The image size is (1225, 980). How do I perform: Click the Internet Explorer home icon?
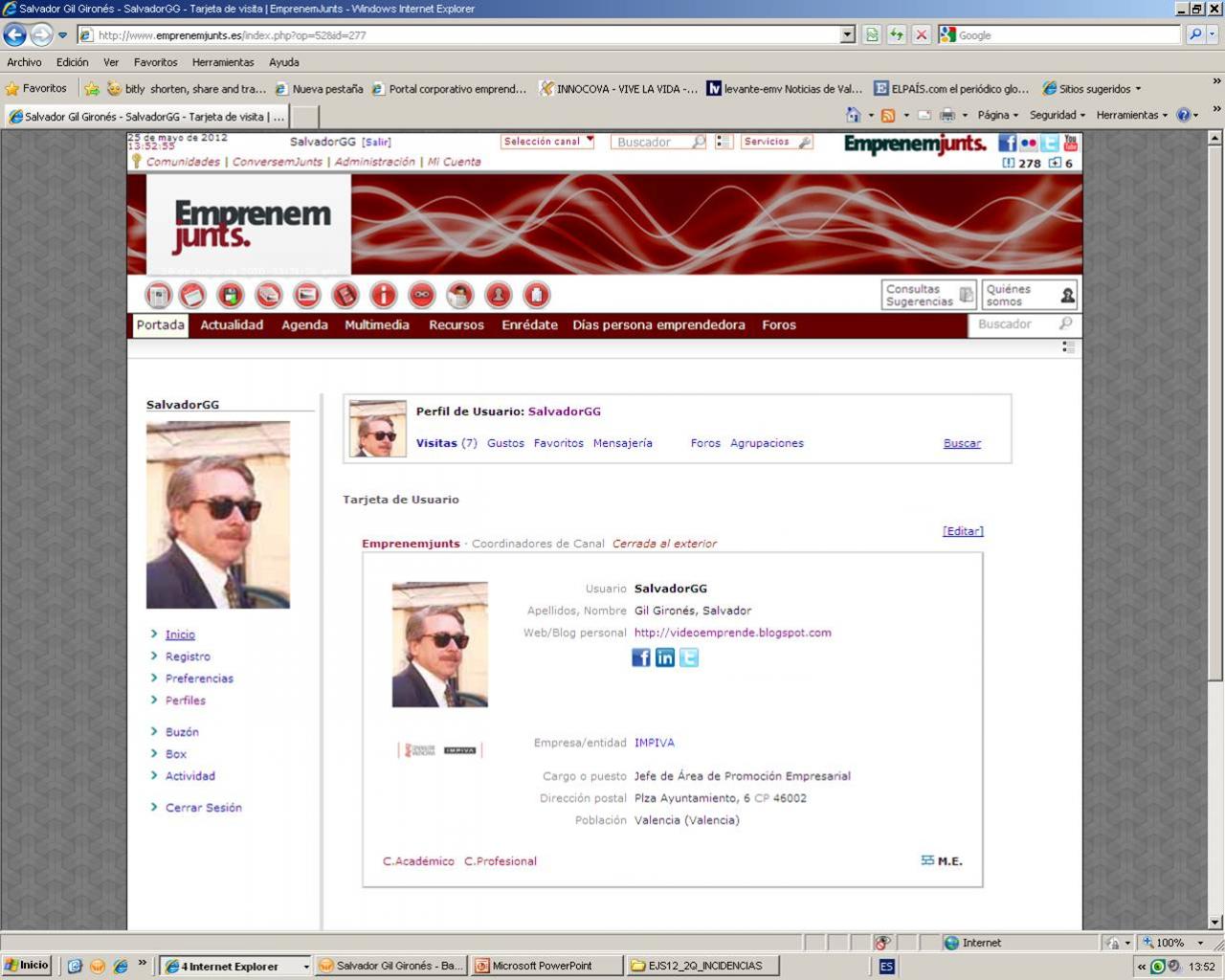tap(853, 116)
